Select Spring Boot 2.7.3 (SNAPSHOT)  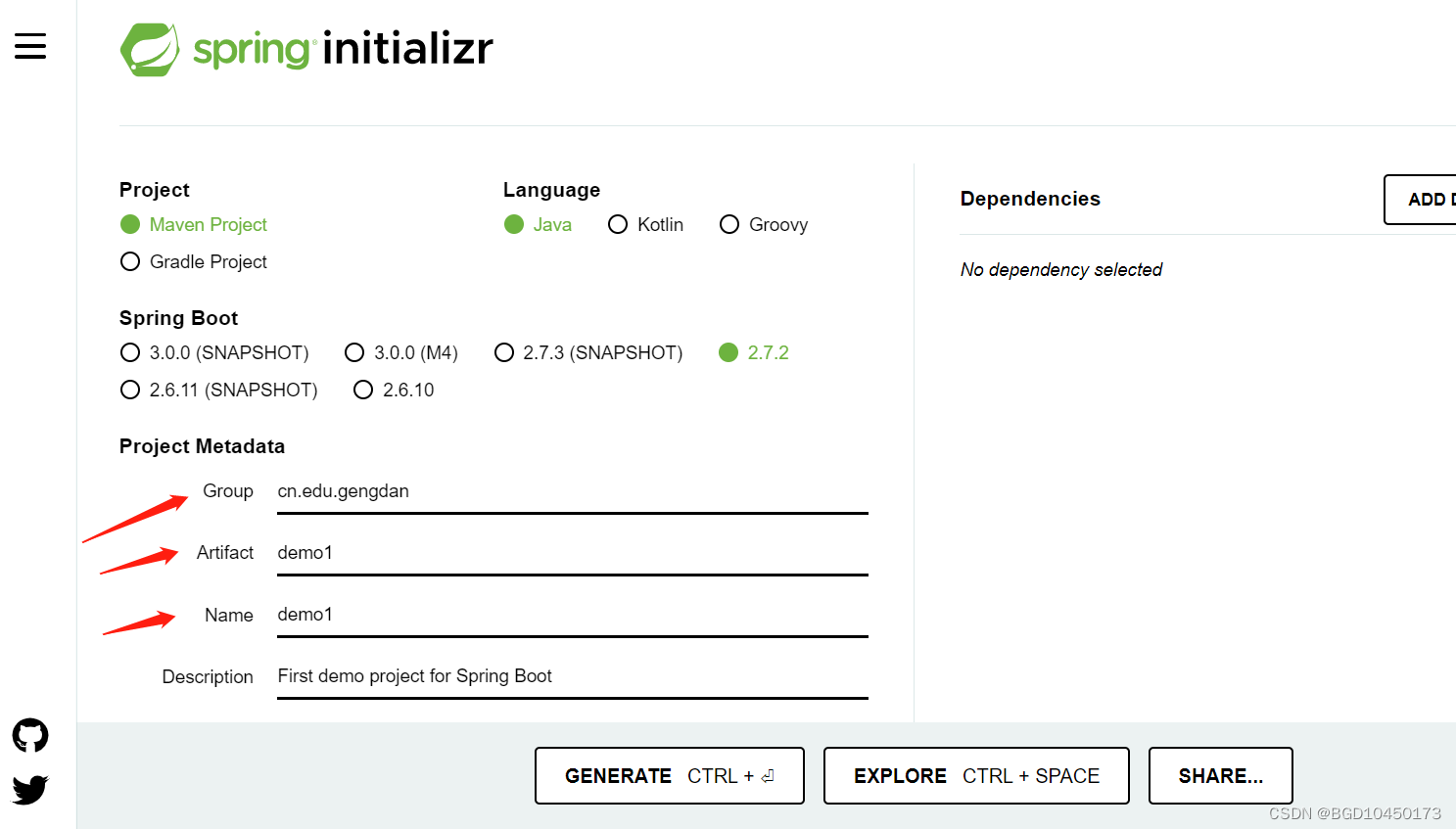pyautogui.click(x=588, y=352)
